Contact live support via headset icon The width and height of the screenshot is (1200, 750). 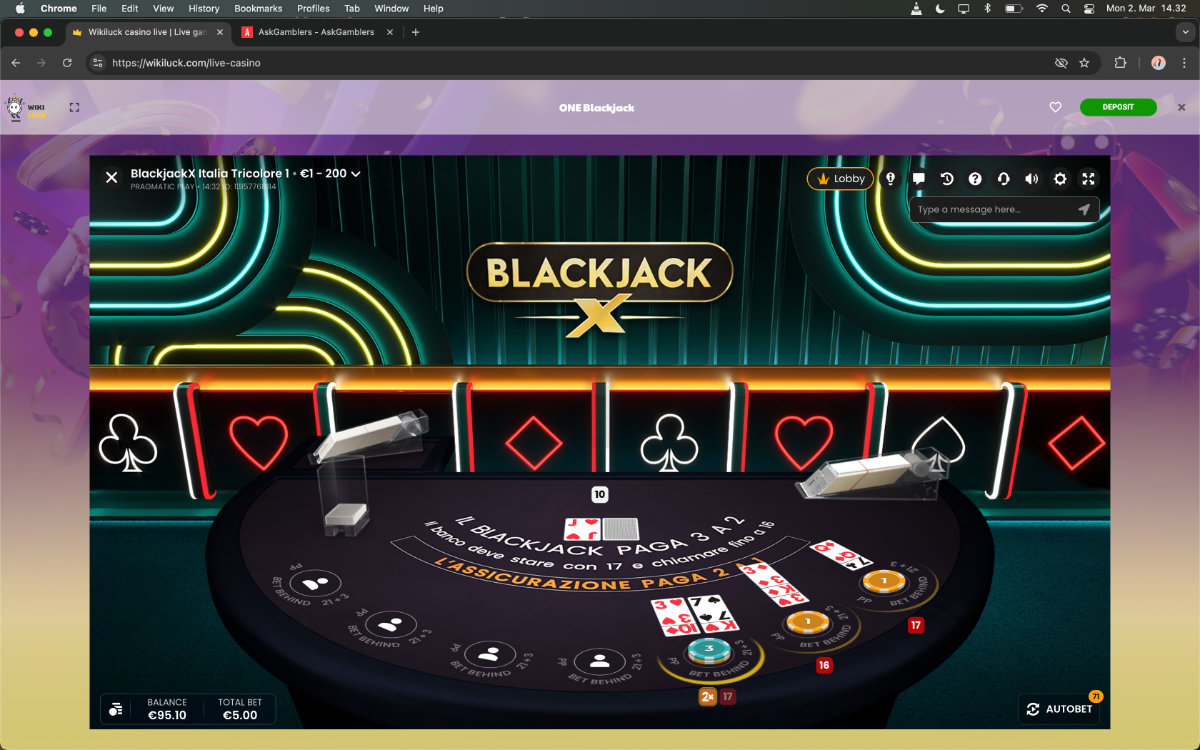[1003, 179]
